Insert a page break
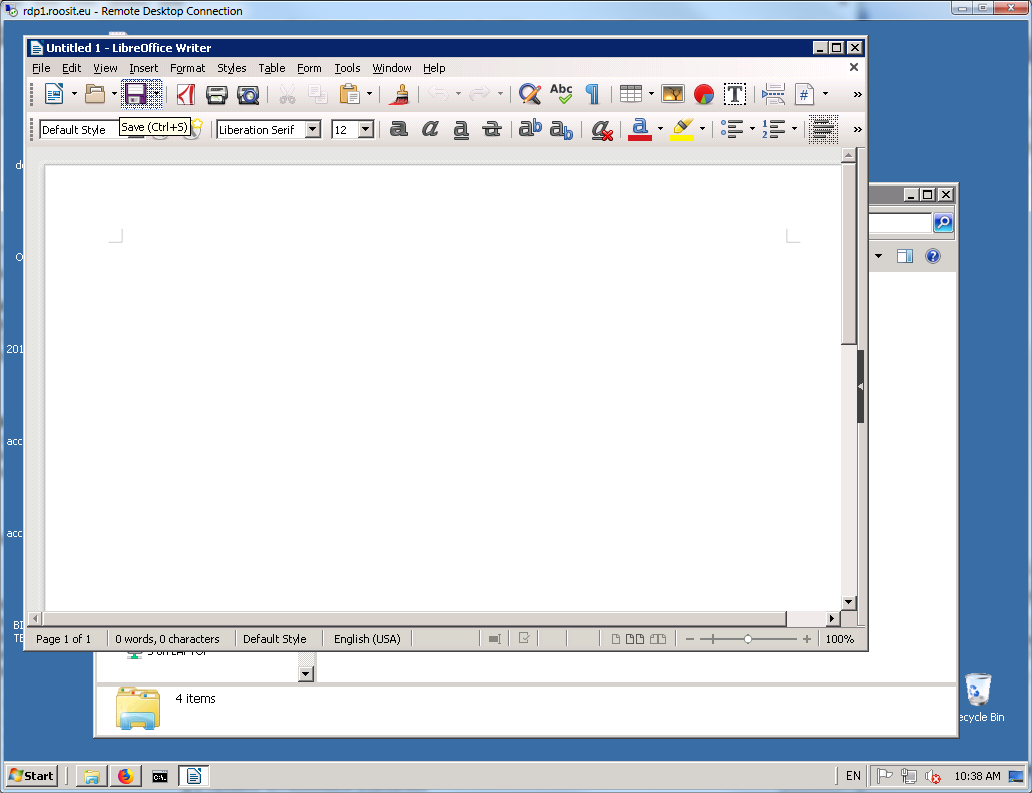 click(773, 94)
